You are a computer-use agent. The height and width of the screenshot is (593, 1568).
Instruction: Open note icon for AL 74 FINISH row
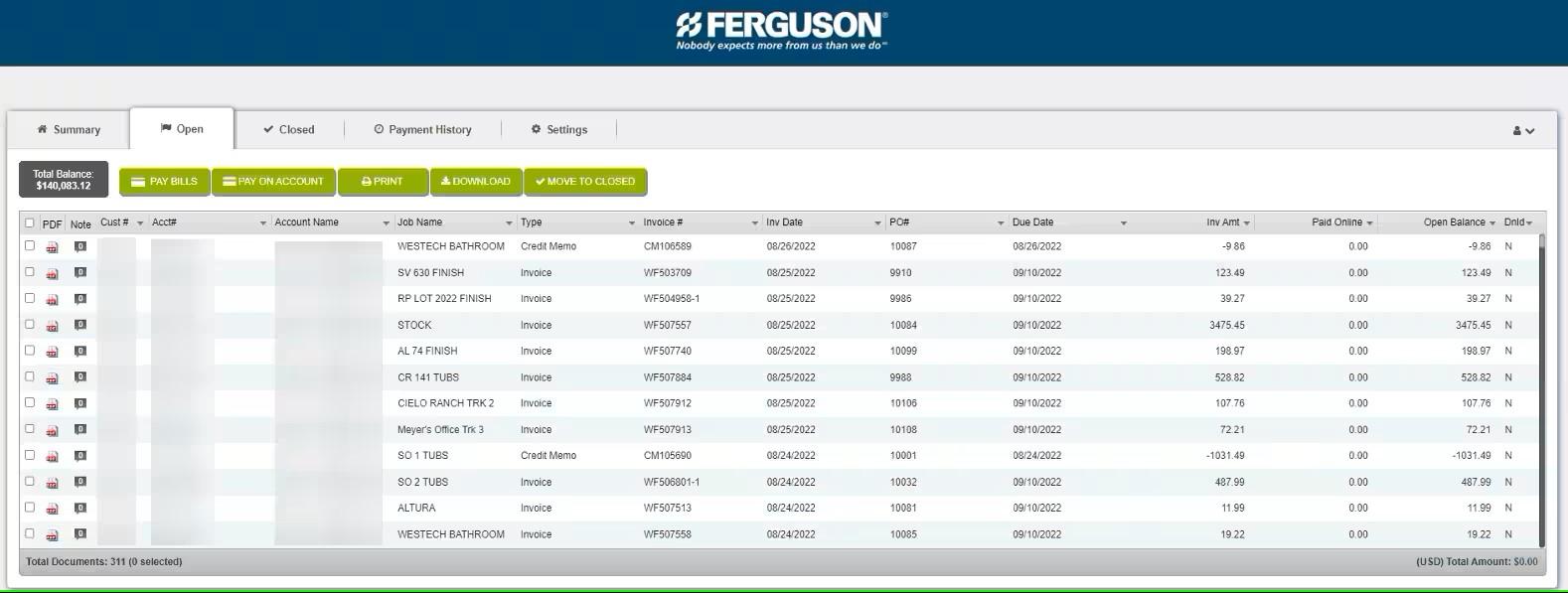tap(80, 351)
